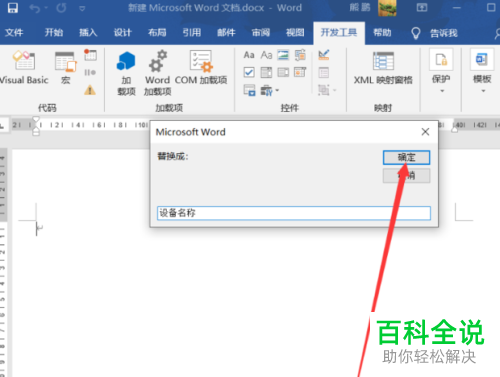Switch to the 设计 tab

tap(123, 33)
